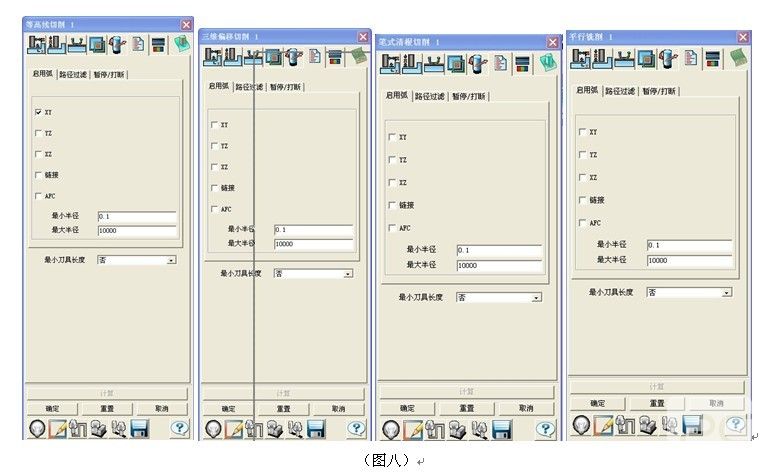Click the save floppy-disk icon in 等高线切削 dialog
This screenshot has height=476, width=772.
click(139, 429)
